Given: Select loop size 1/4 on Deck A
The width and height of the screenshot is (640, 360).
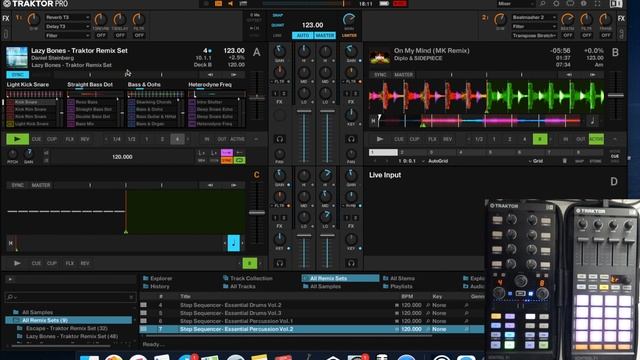Looking at the screenshot, I should 117,139.
